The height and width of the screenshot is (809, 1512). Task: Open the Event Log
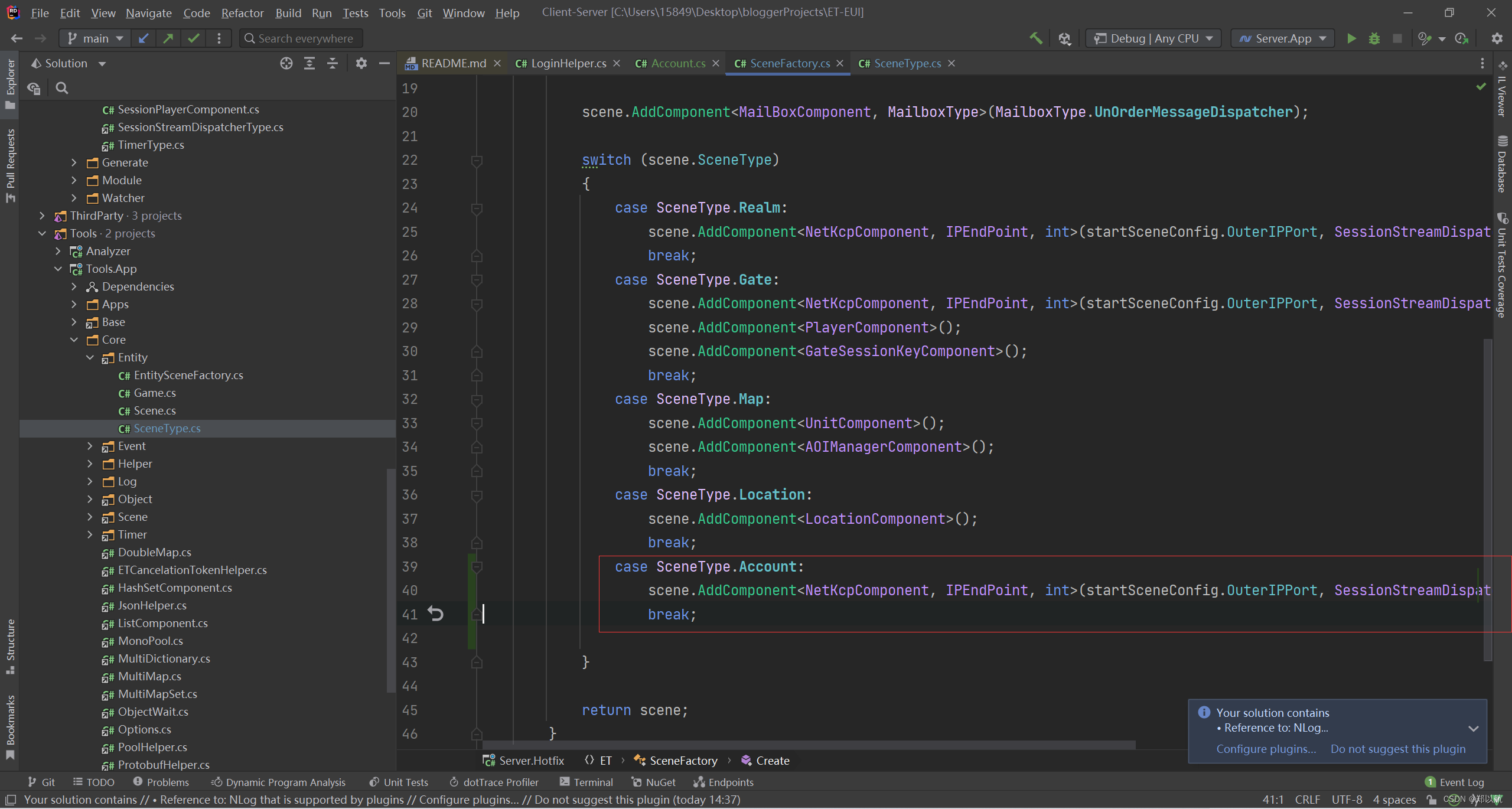point(1454,782)
